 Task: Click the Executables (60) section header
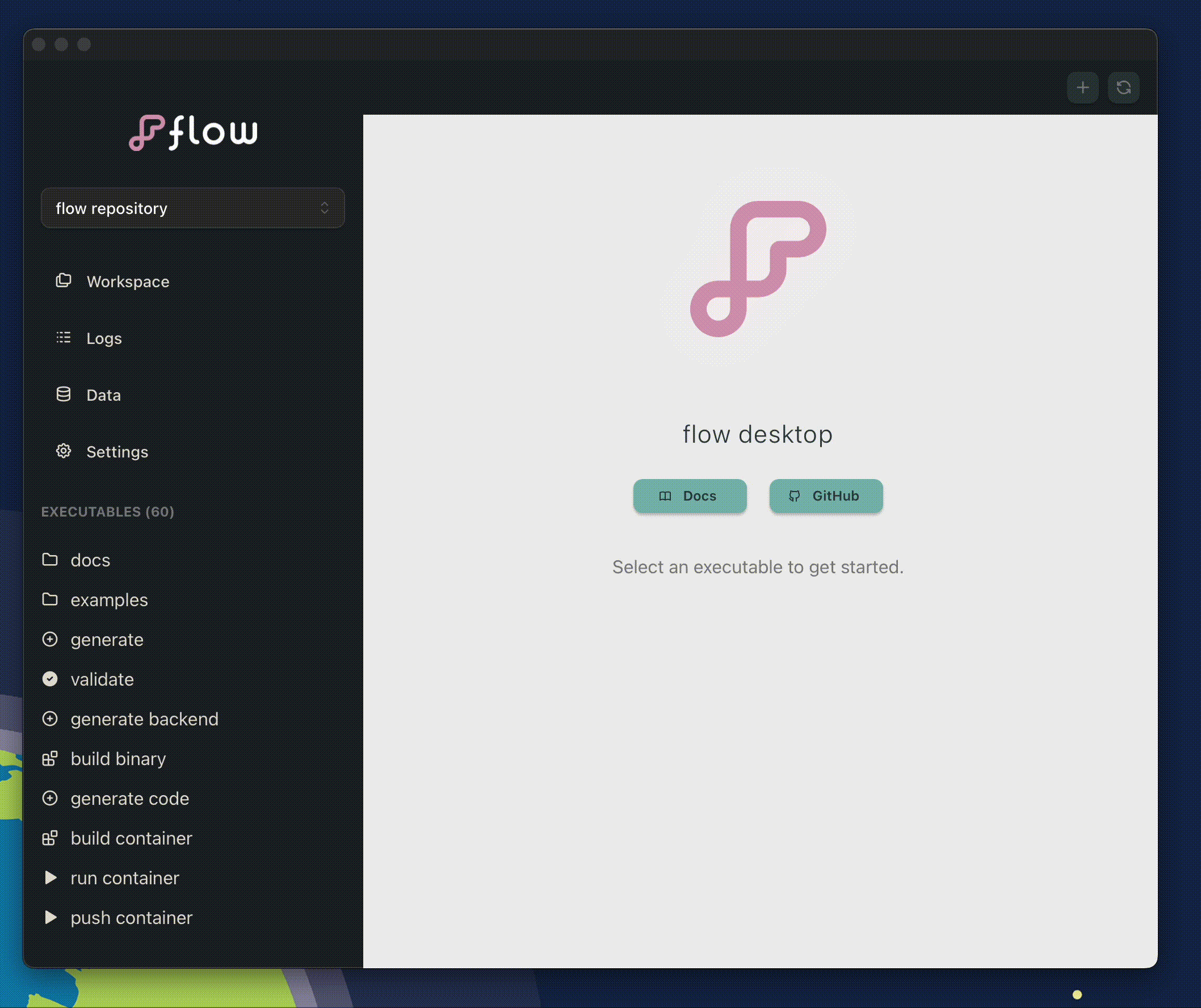[107, 511]
